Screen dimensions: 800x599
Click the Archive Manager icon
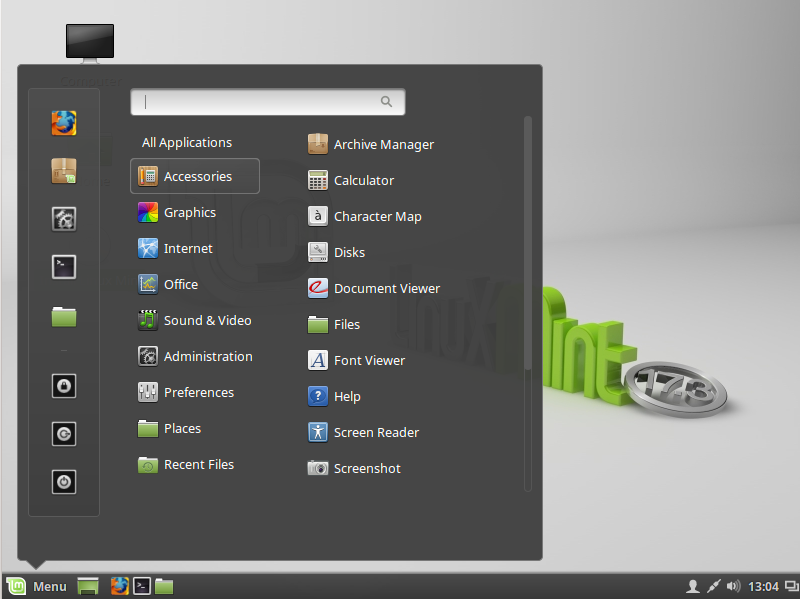[x=318, y=144]
